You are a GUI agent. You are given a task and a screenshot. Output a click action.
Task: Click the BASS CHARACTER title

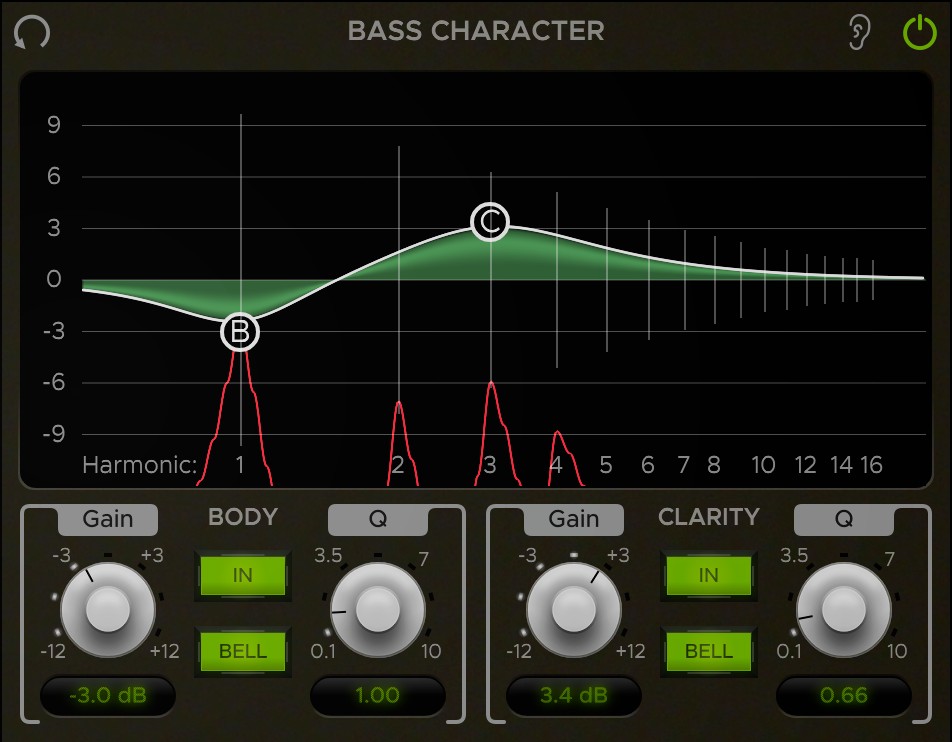(x=476, y=31)
